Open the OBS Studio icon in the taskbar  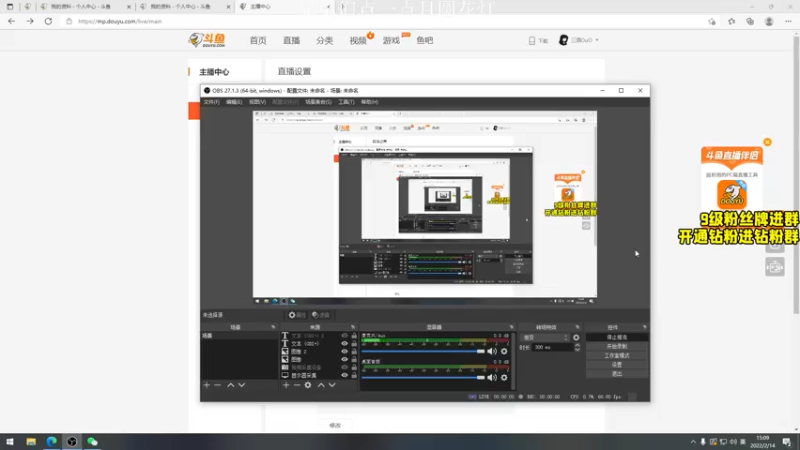(72, 442)
